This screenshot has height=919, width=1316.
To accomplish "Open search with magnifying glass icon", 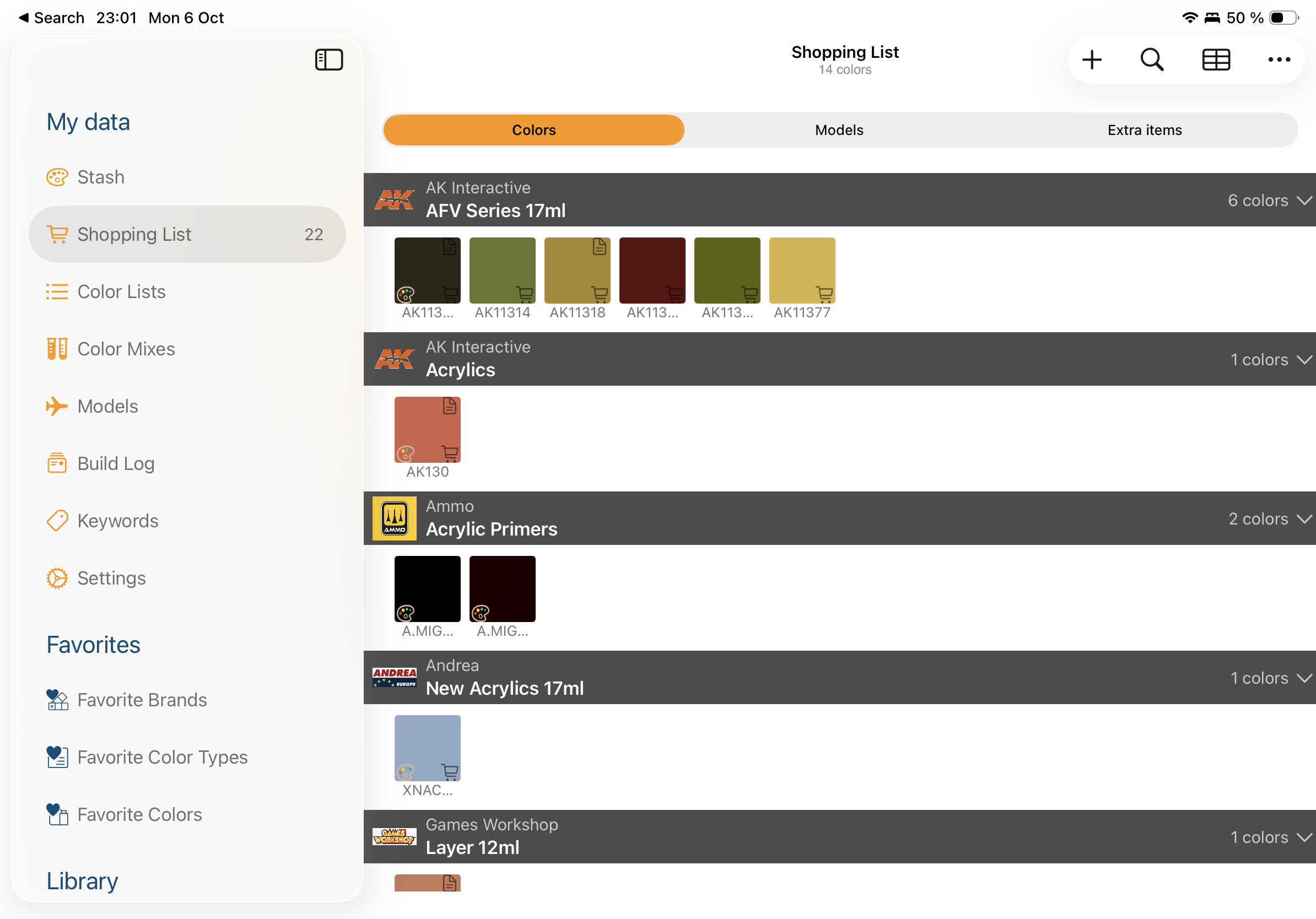I will 1152,60.
